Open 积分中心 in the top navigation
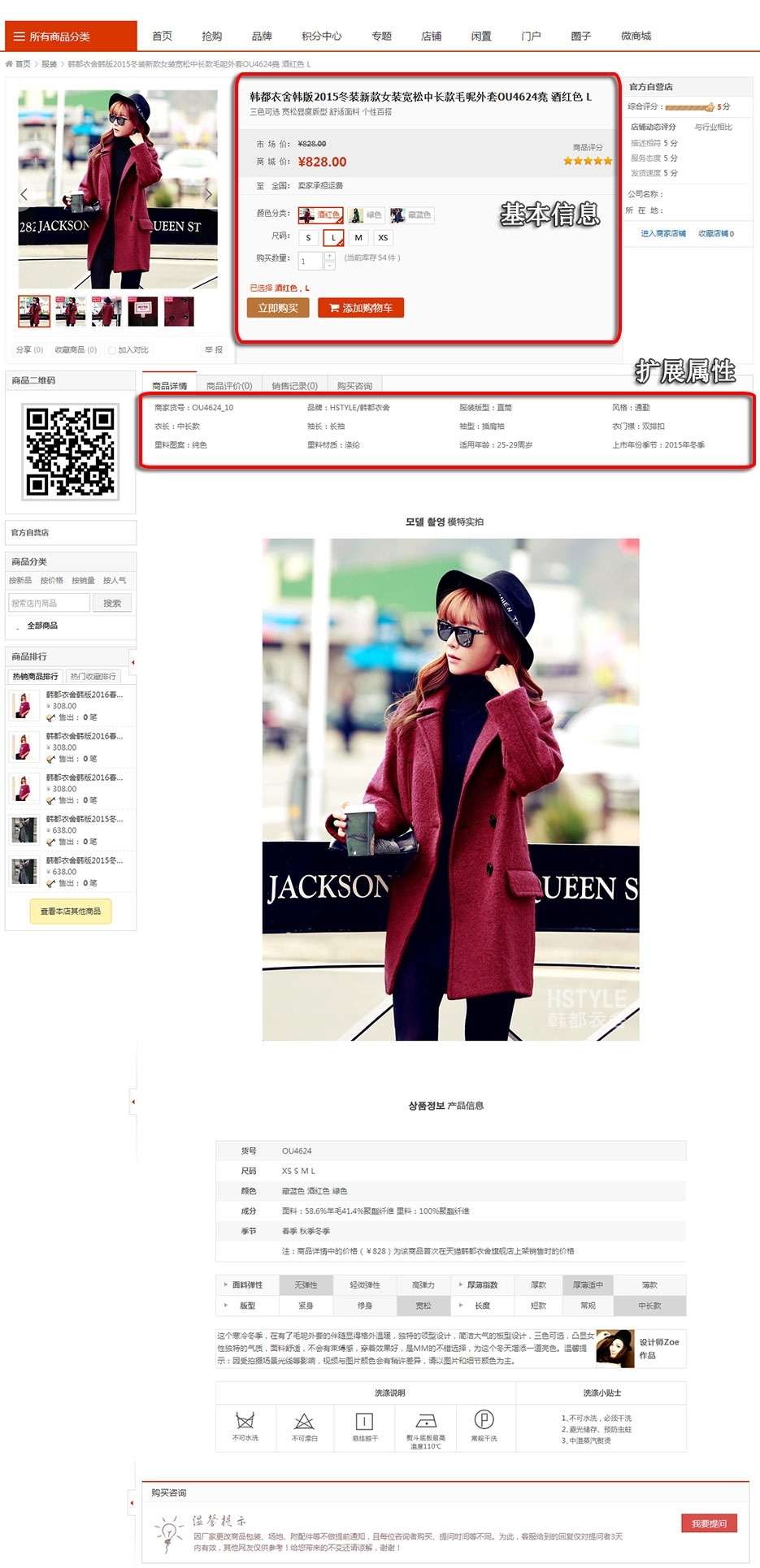The width and height of the screenshot is (760, 1568). pyautogui.click(x=322, y=36)
